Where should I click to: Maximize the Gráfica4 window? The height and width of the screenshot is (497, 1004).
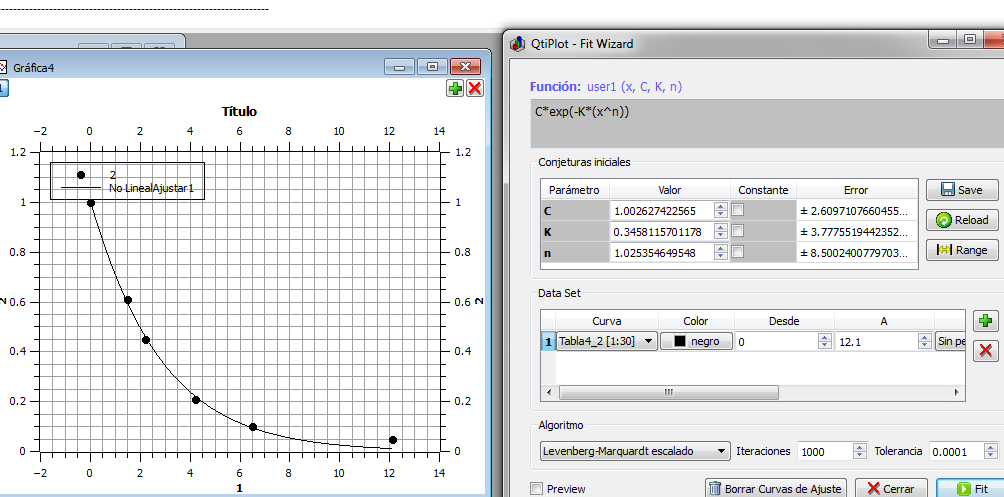pyautogui.click(x=432, y=67)
